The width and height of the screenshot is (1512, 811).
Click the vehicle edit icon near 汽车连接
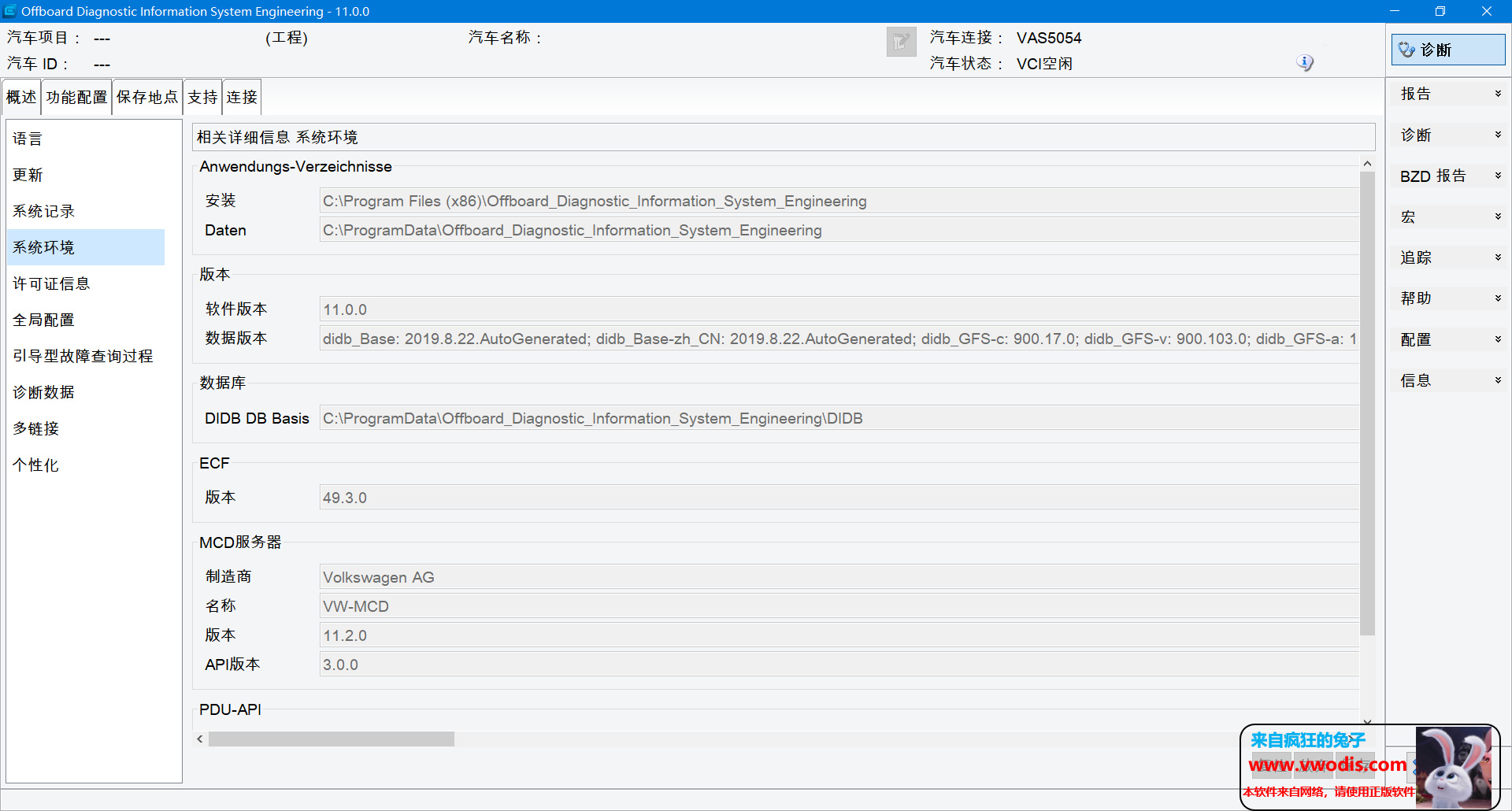click(x=901, y=42)
